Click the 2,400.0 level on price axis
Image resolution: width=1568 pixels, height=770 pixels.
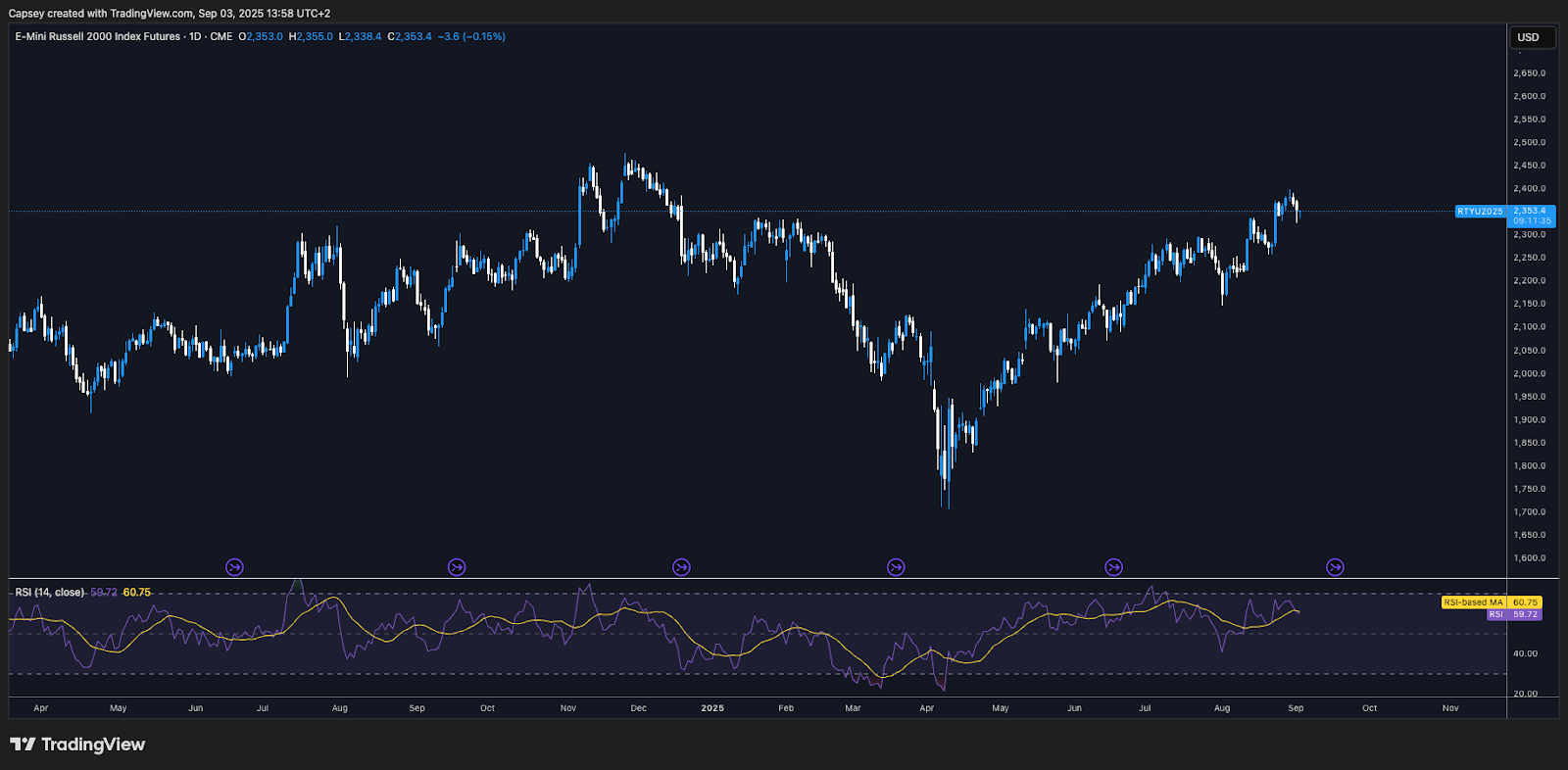[x=1529, y=189]
